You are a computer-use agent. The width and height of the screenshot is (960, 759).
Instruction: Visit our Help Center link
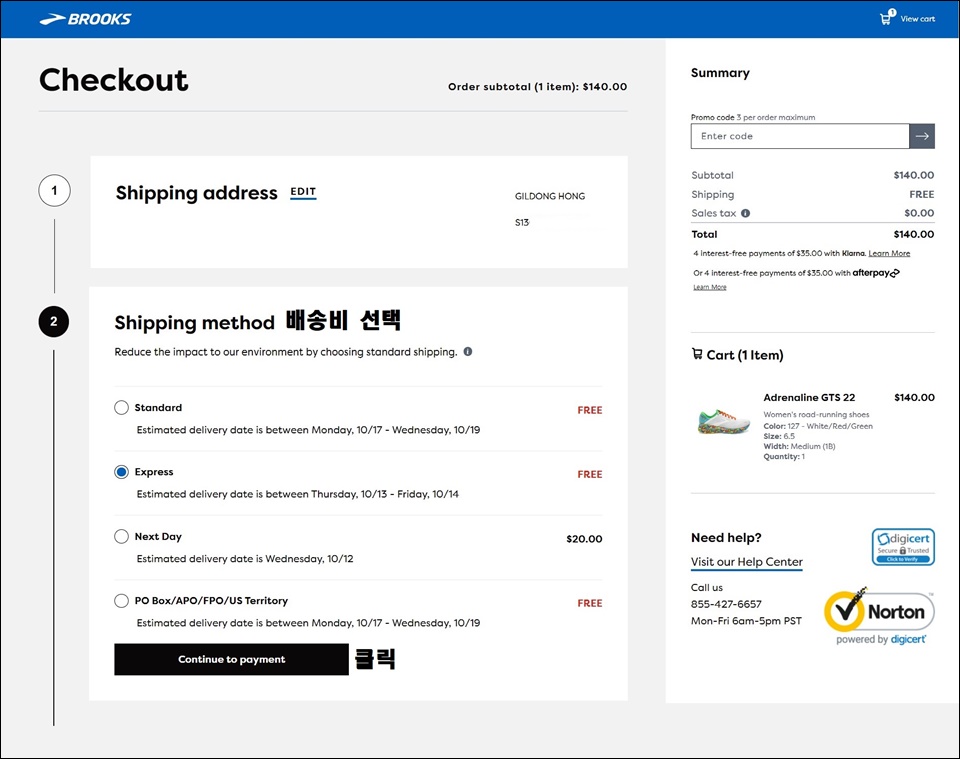coord(746,562)
